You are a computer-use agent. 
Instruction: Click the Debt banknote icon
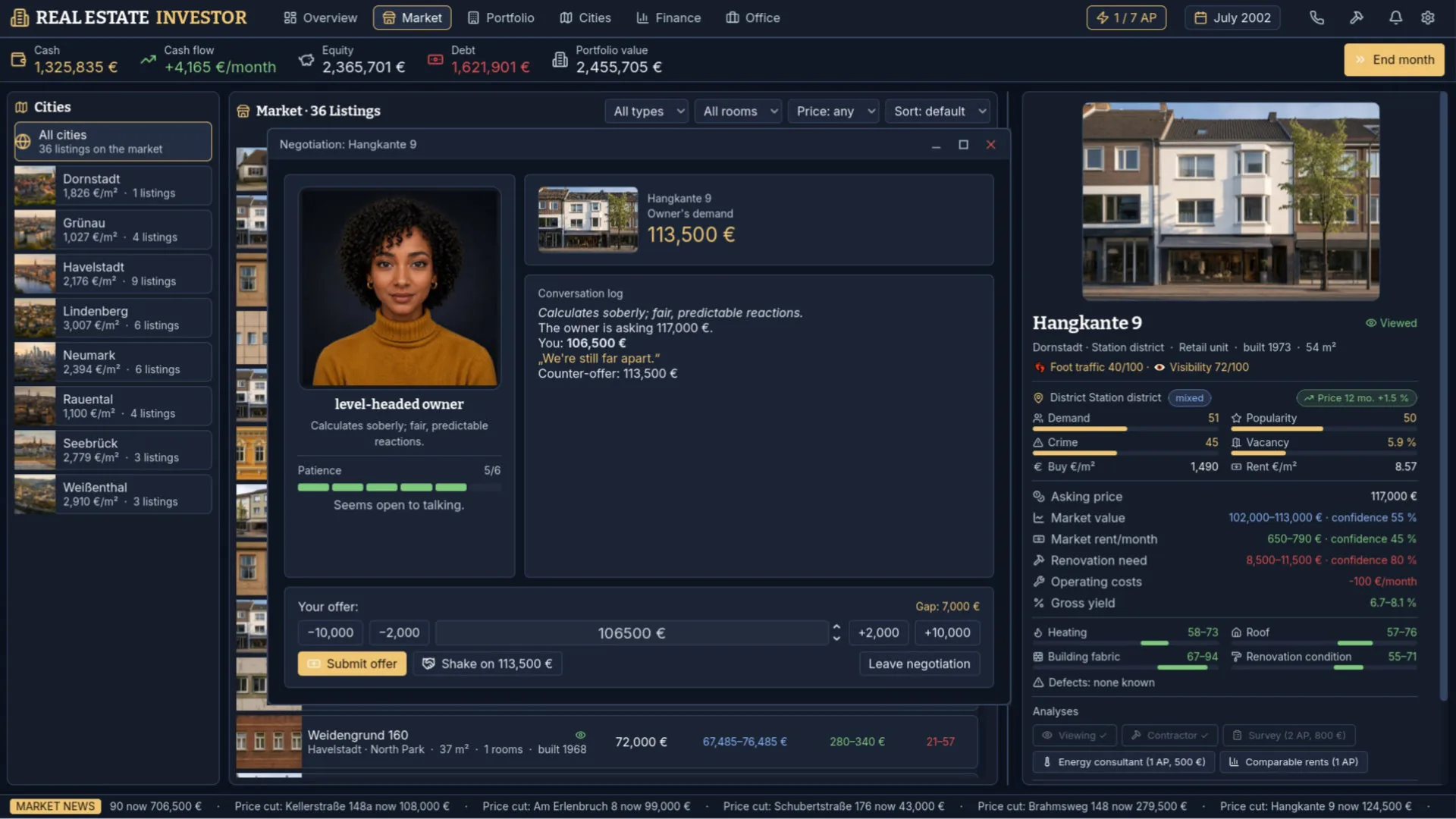pos(435,59)
